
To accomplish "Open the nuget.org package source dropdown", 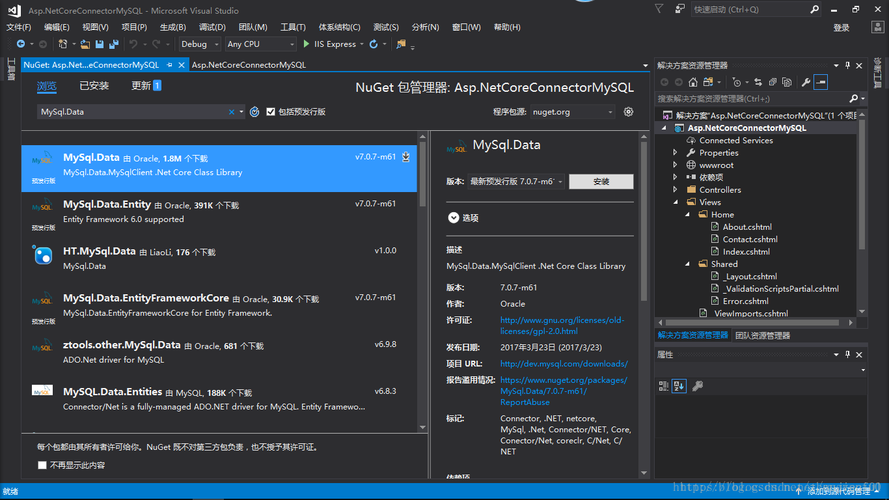I will coord(573,112).
